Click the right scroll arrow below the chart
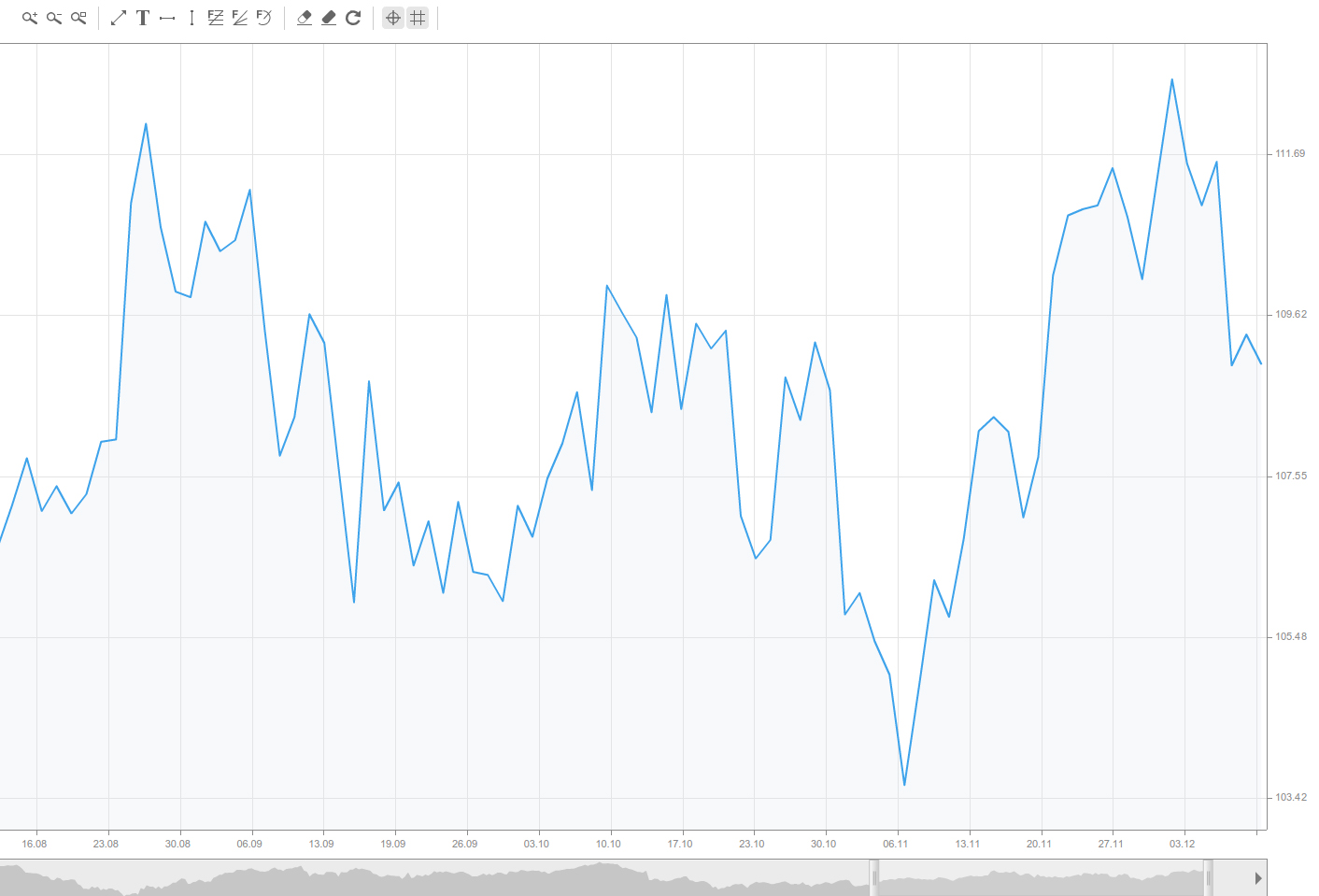 [1258, 878]
